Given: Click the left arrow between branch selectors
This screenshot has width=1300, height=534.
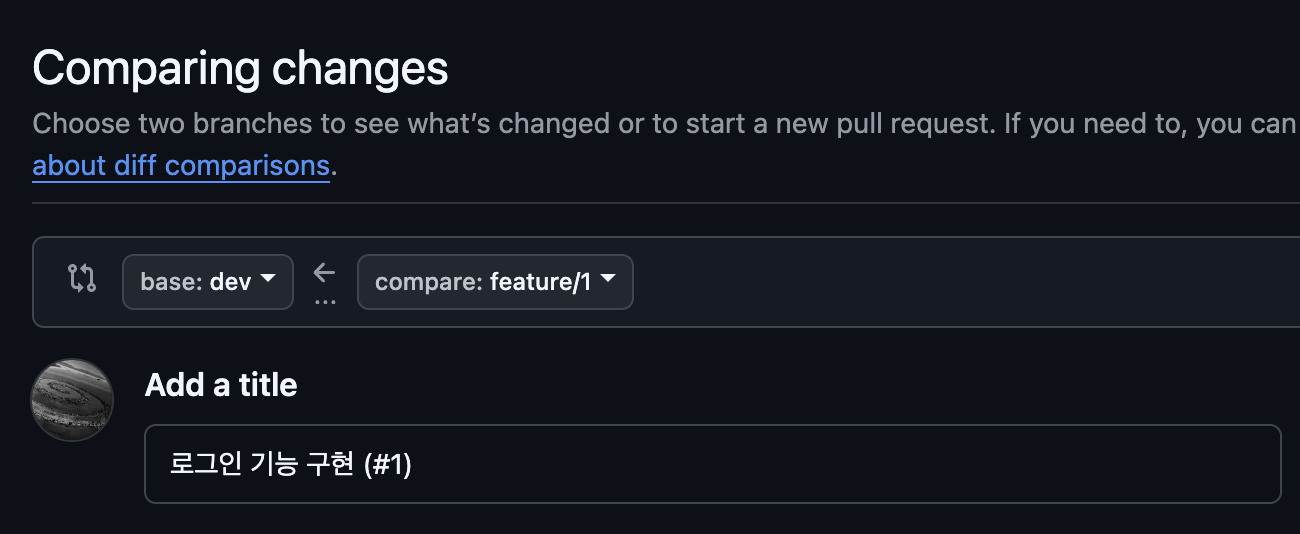Looking at the screenshot, I should pyautogui.click(x=324, y=272).
